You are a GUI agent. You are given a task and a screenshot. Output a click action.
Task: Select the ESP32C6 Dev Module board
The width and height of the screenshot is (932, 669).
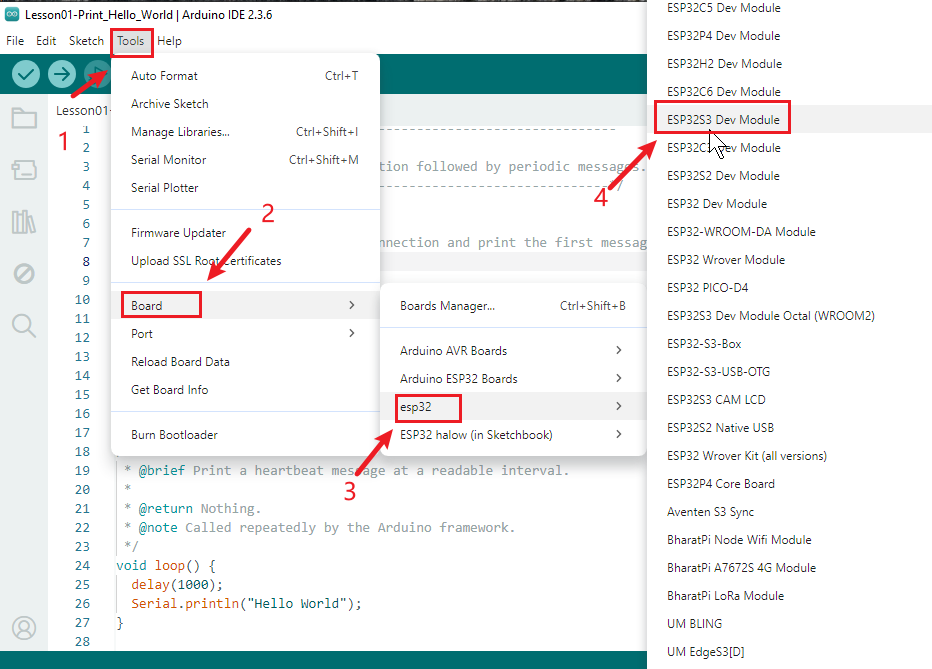[x=789, y=91]
